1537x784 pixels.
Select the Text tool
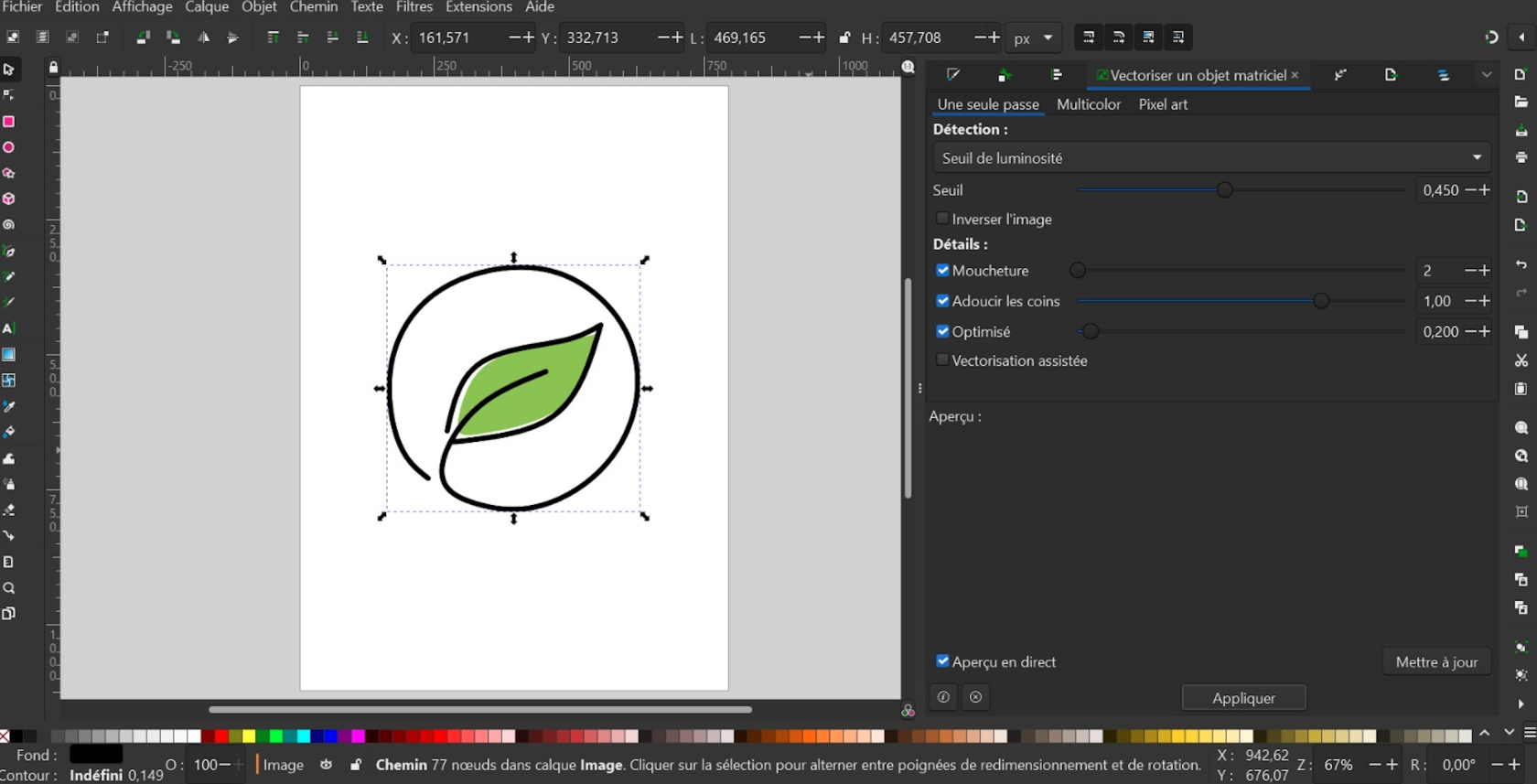click(x=9, y=328)
